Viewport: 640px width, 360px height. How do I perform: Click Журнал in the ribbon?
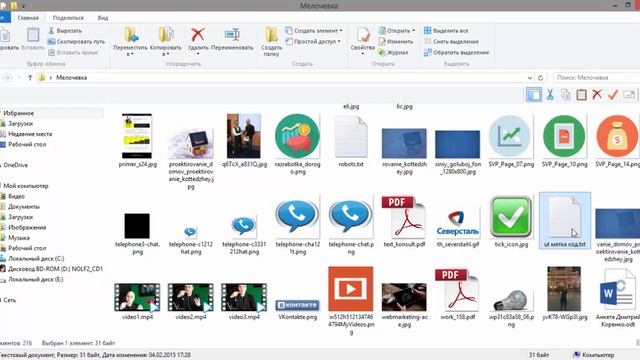[393, 52]
